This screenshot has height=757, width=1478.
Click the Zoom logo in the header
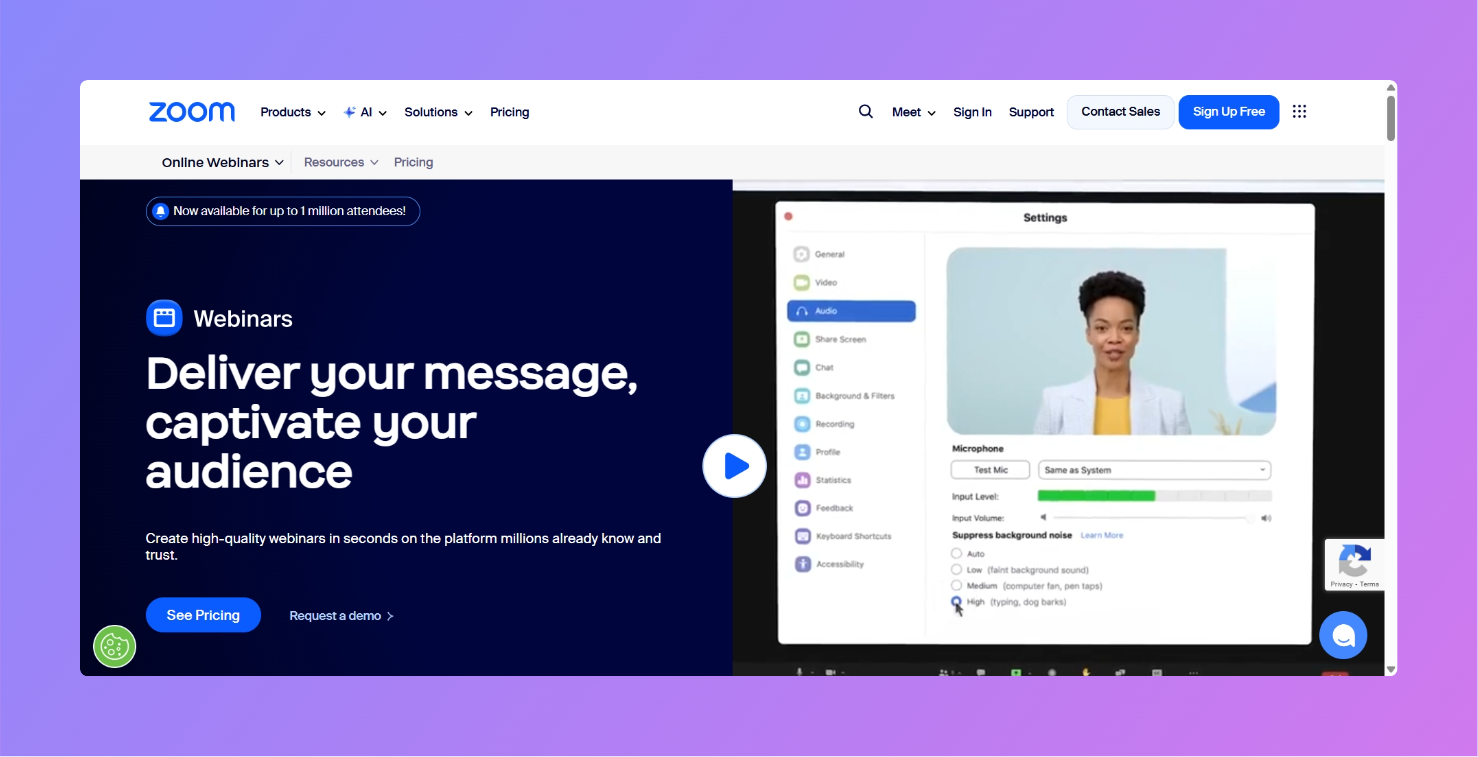click(x=192, y=112)
